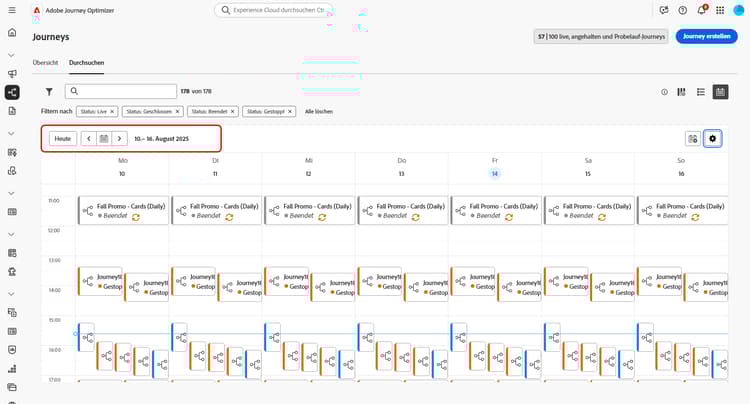
Task: Open Fall Promo journey on Tuesday 11
Action: click(x=217, y=210)
